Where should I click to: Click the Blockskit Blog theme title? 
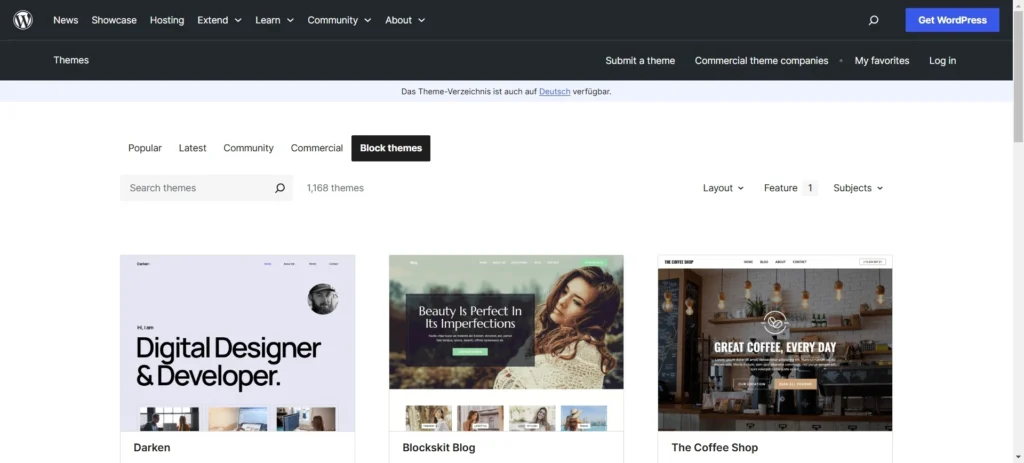coord(439,448)
